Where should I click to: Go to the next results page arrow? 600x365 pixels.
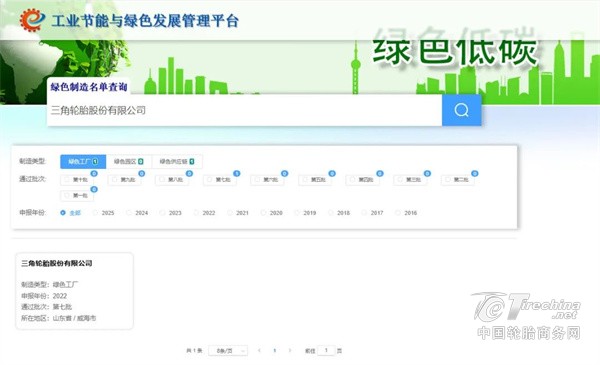290,350
